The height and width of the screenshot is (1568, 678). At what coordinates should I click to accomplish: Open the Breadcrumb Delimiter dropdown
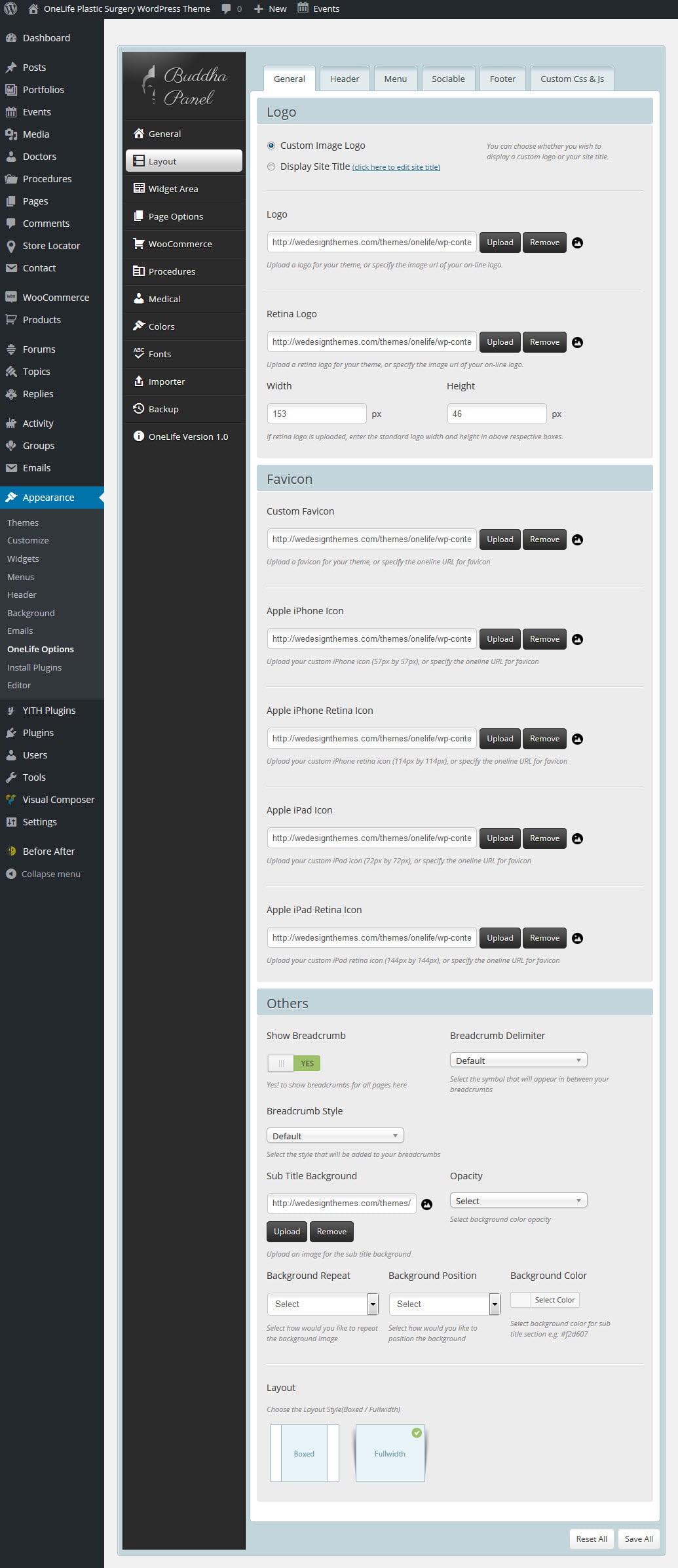tap(518, 1060)
